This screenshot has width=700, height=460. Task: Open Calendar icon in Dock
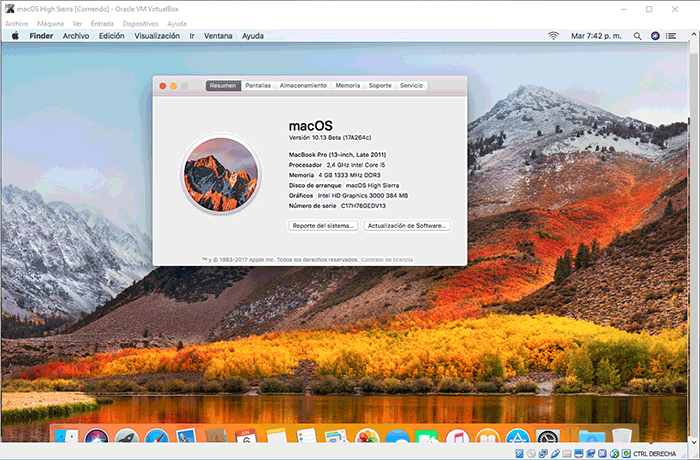(x=246, y=436)
